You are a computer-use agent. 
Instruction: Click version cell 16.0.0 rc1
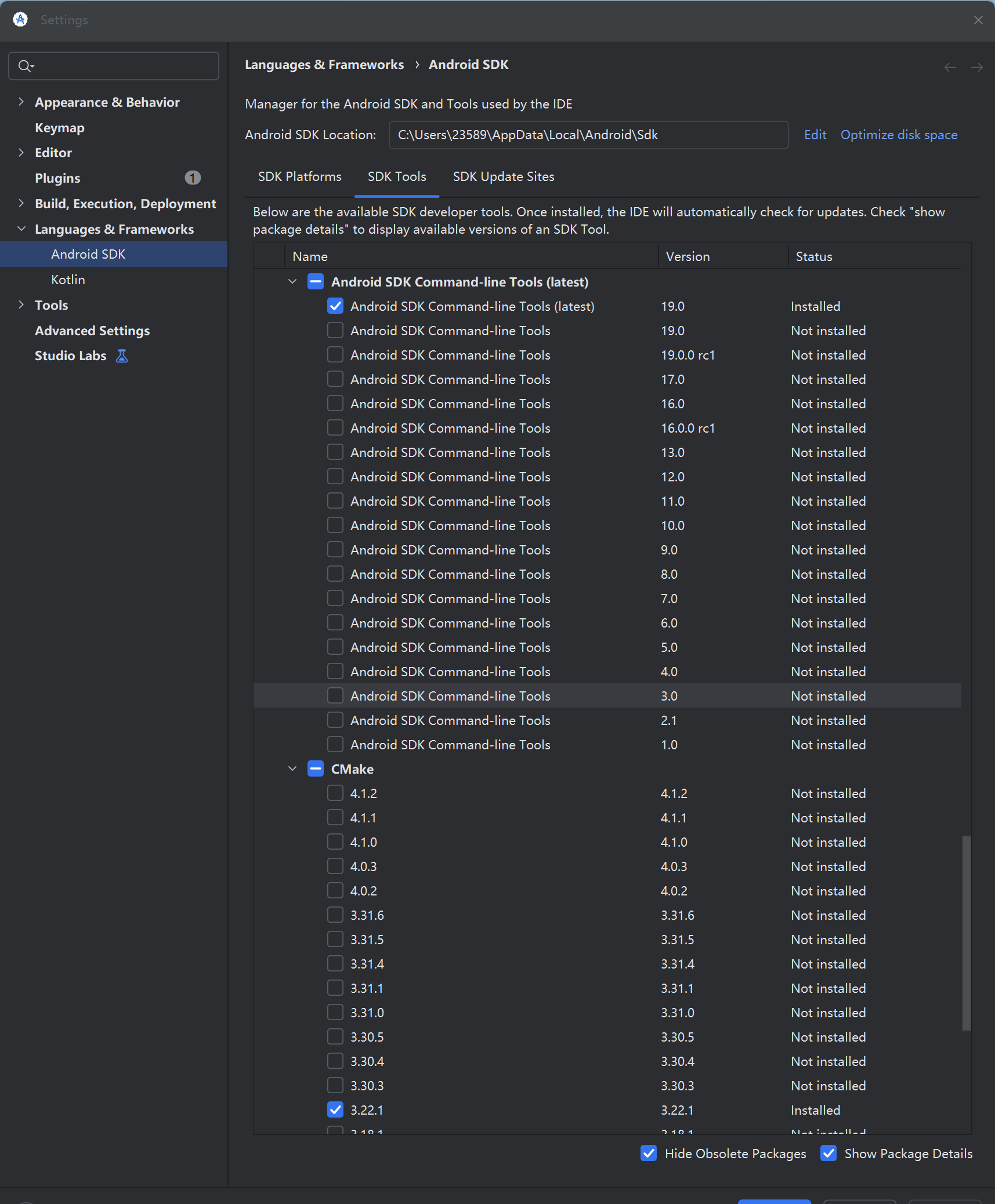(688, 428)
